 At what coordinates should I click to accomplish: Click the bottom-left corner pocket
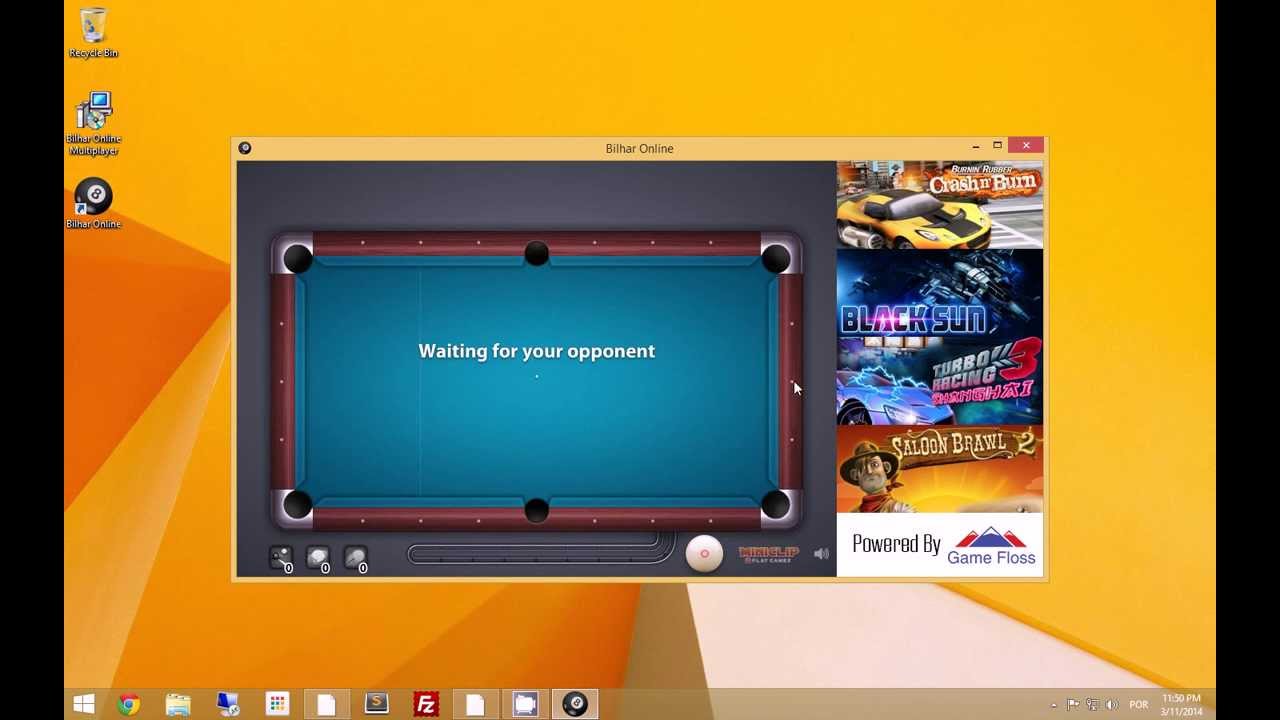[x=297, y=505]
